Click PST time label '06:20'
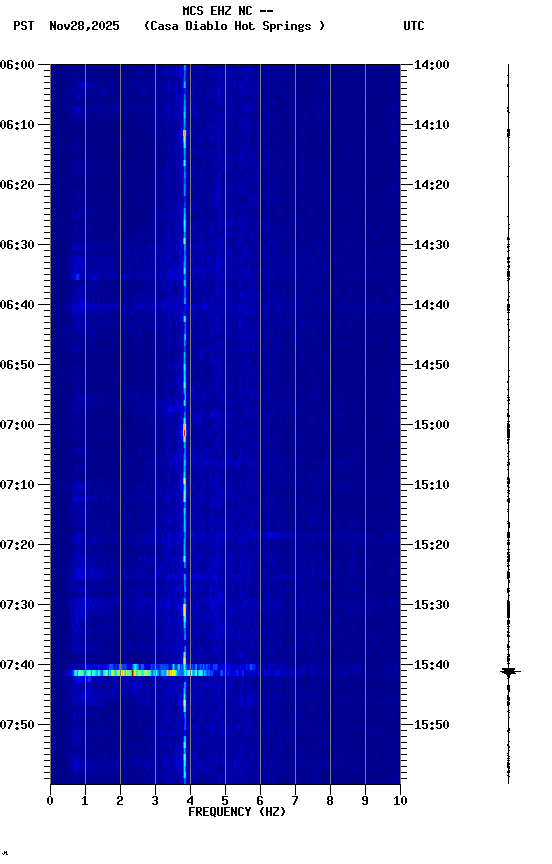The image size is (552, 864). [x=17, y=185]
